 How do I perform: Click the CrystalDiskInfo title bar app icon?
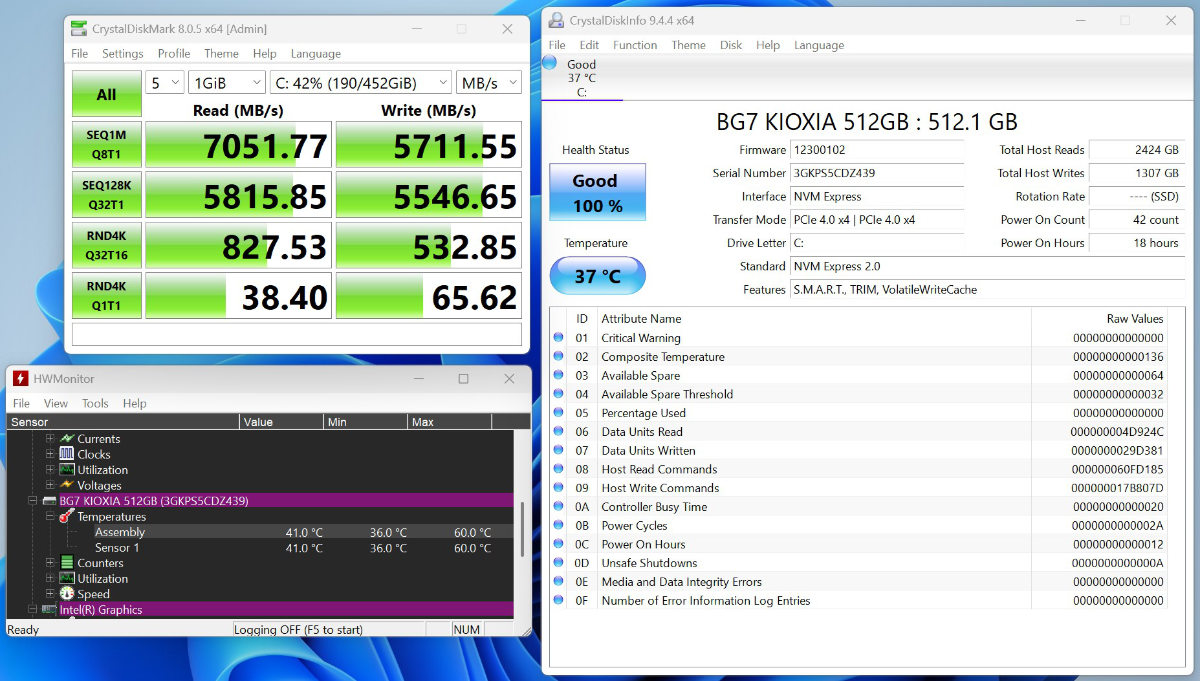pyautogui.click(x=556, y=20)
